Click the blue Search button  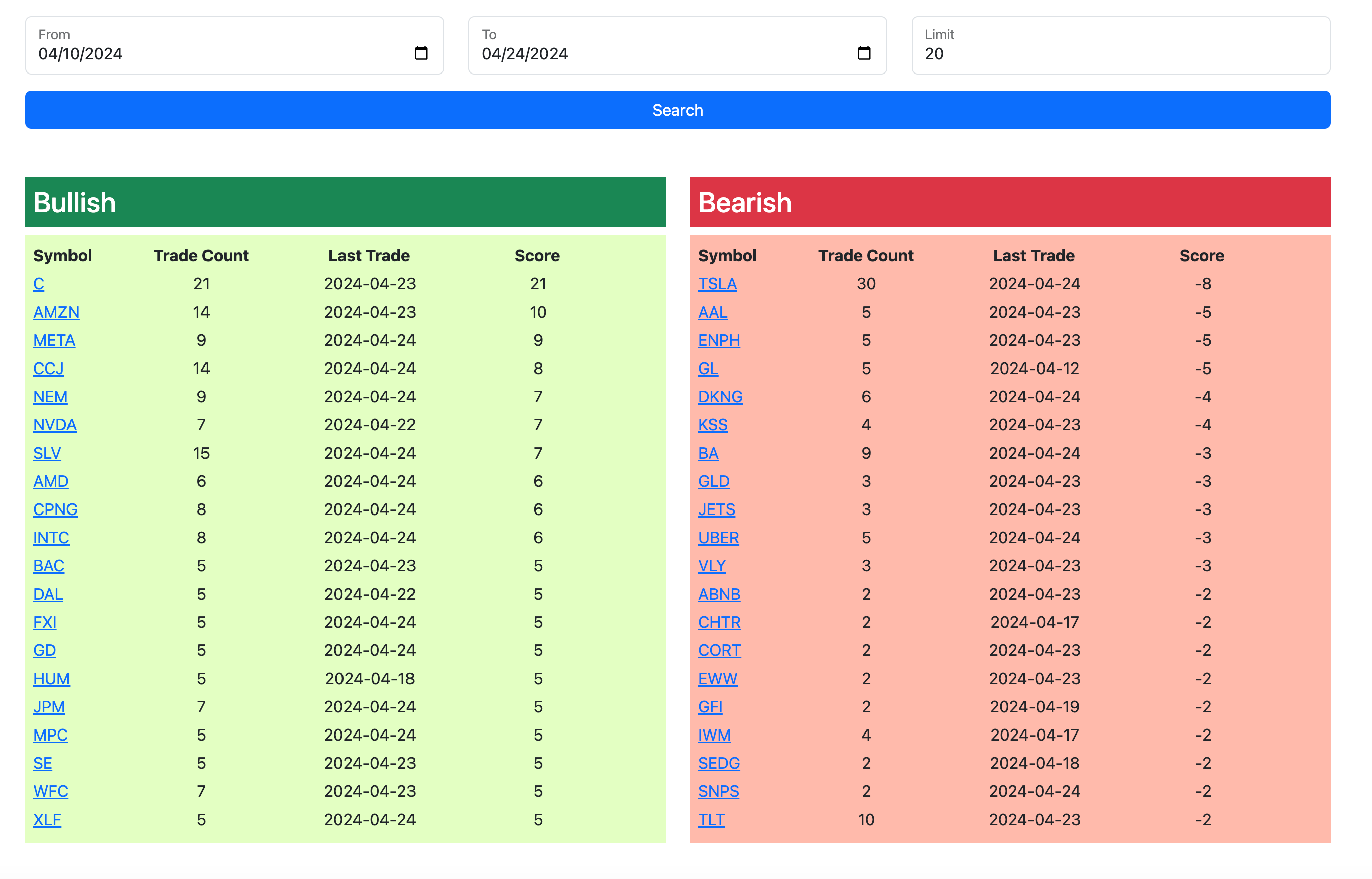click(678, 110)
